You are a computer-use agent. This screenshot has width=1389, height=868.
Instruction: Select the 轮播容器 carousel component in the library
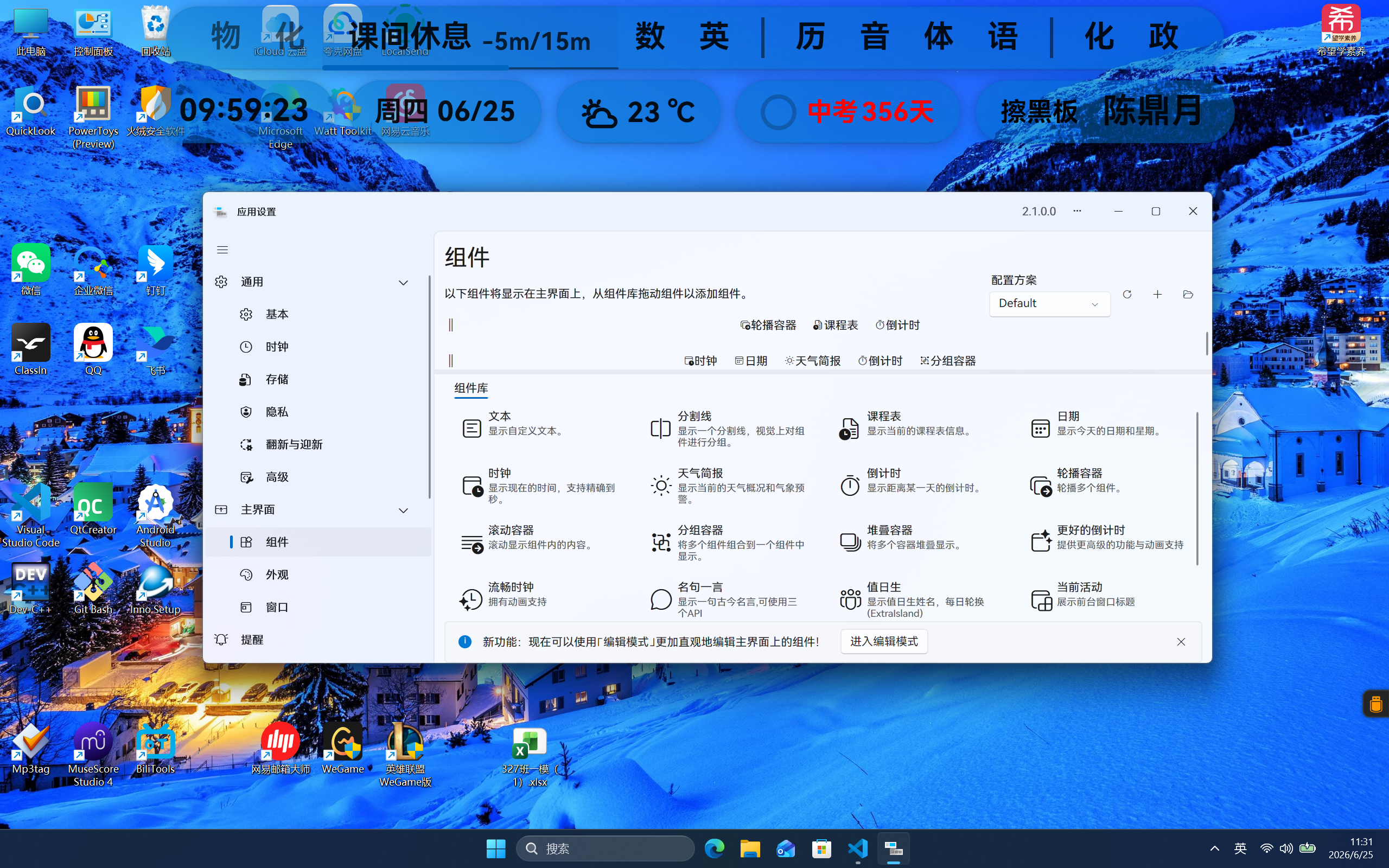pyautogui.click(x=1108, y=486)
